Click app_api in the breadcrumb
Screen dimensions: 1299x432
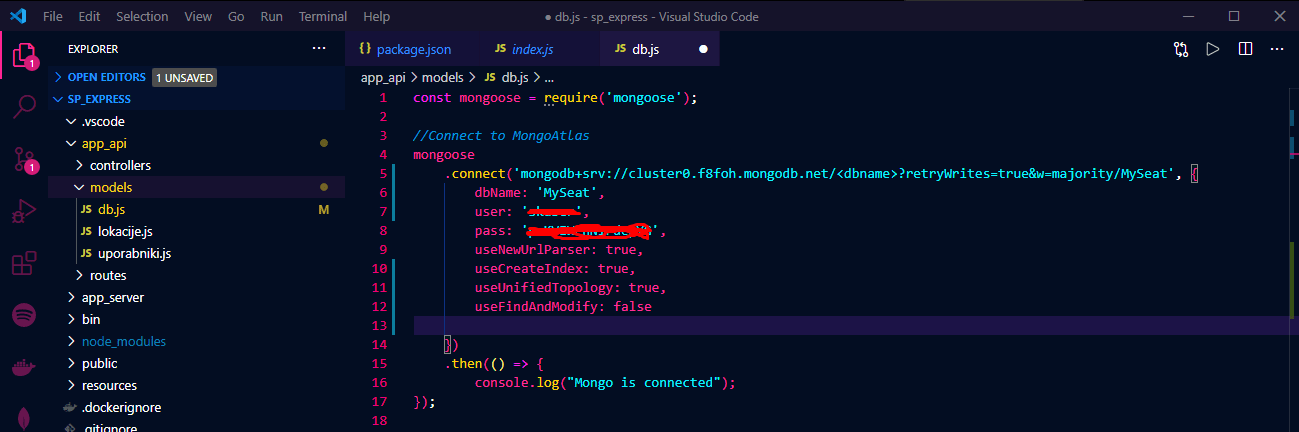tap(385, 77)
